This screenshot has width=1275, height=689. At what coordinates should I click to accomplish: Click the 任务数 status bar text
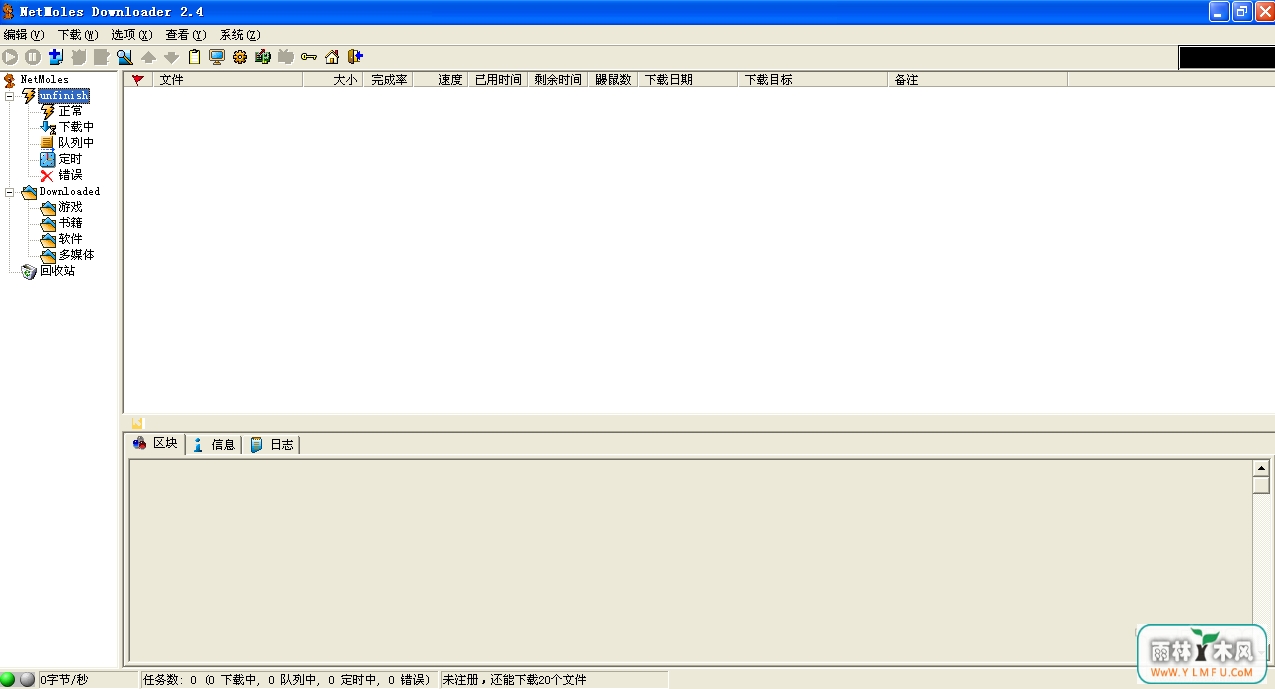pos(287,680)
